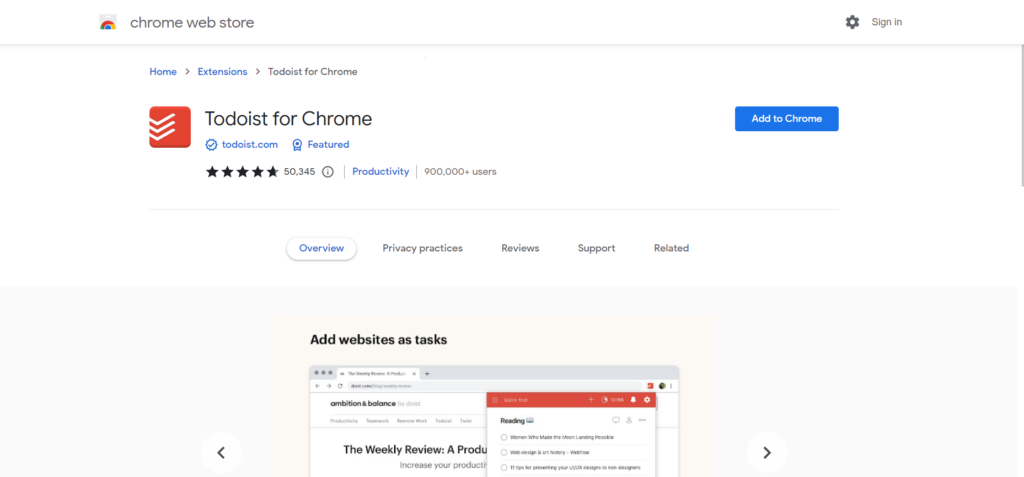Go to Home breadcrumb
Image resolution: width=1024 pixels, height=477 pixels.
click(163, 72)
